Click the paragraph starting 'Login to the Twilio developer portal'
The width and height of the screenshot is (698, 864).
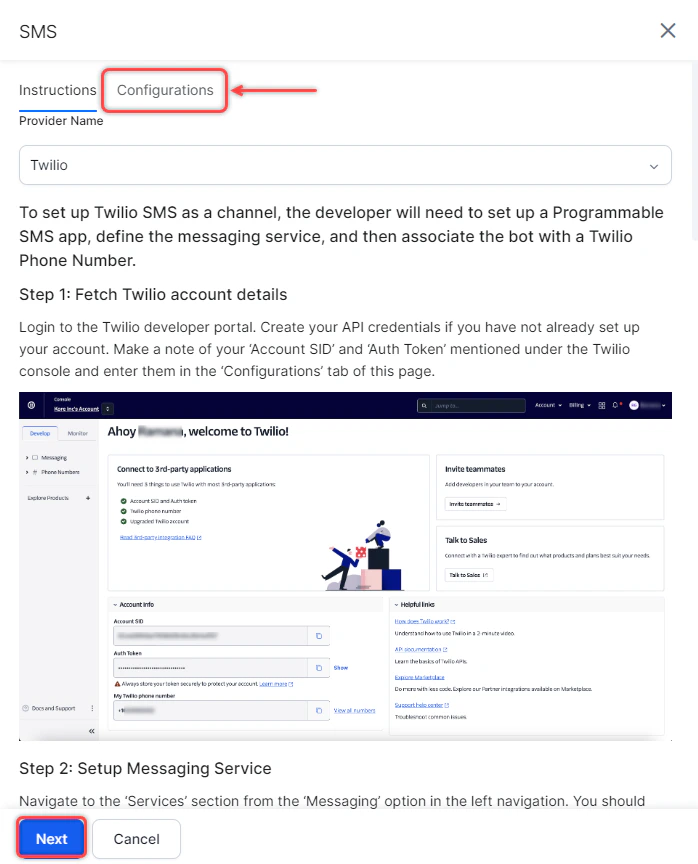[329, 349]
